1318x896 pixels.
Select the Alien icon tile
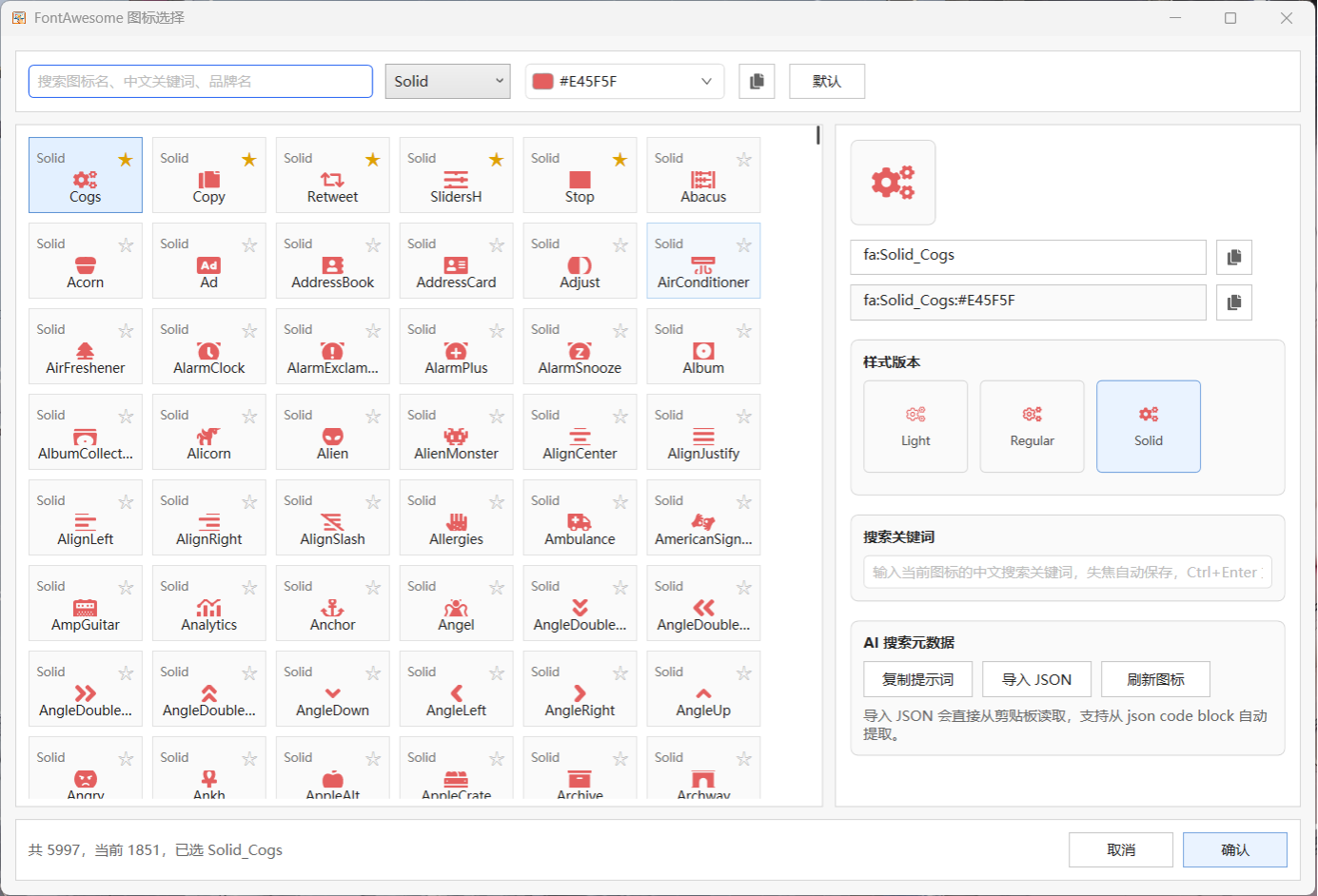[x=332, y=432]
